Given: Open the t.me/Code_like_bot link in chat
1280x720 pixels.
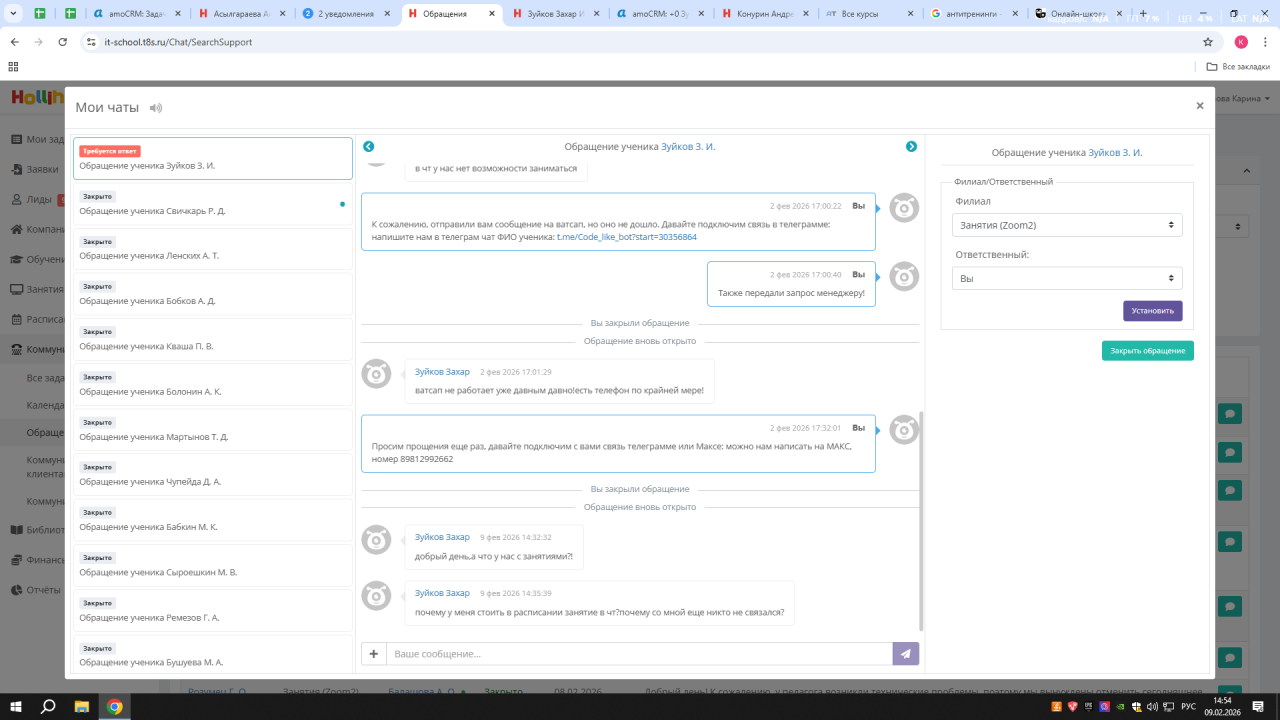Looking at the screenshot, I should tap(626, 238).
